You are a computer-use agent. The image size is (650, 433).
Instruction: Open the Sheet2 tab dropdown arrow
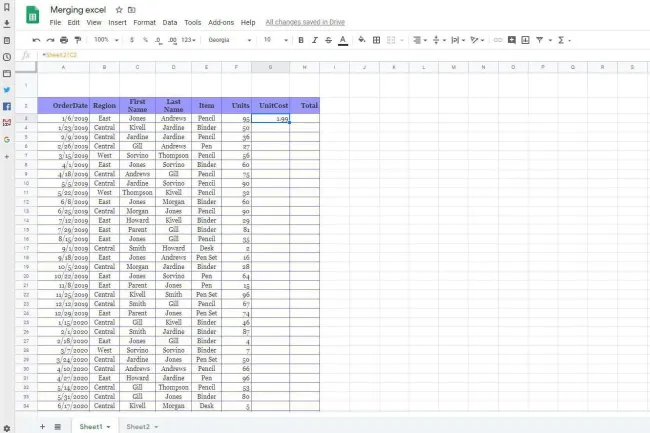(156, 427)
